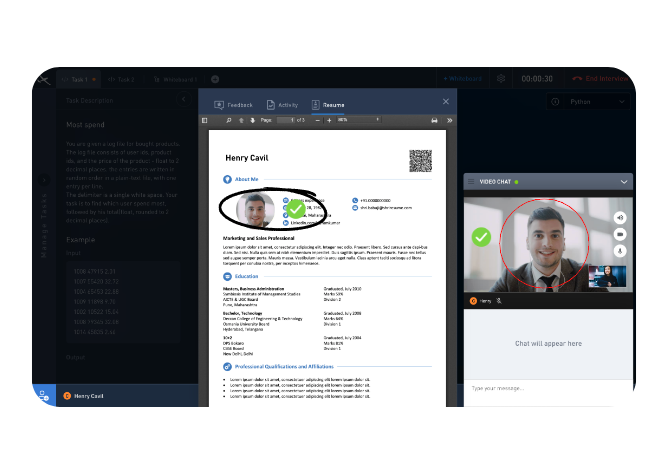The height and width of the screenshot is (474, 668).
Task: Click the + Whiteboard button
Action: point(463,79)
